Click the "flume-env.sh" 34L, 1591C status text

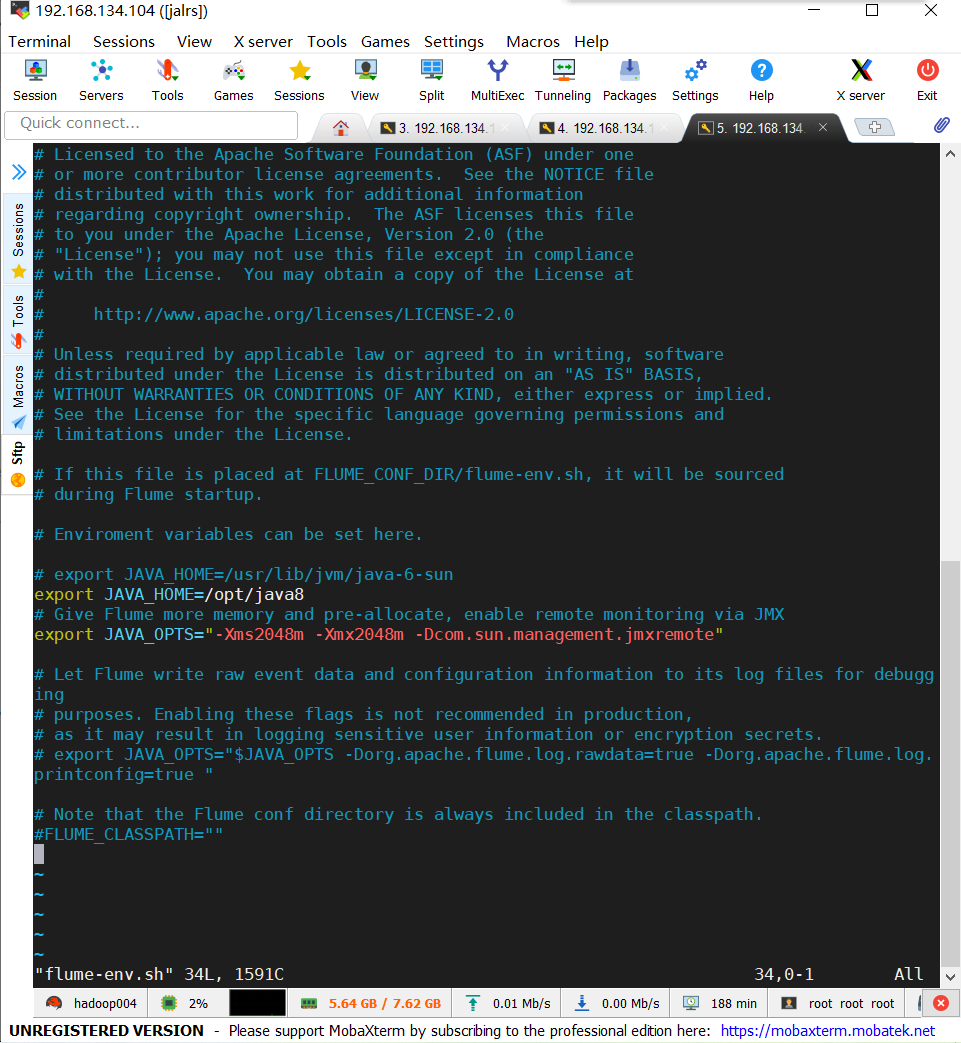coord(159,974)
